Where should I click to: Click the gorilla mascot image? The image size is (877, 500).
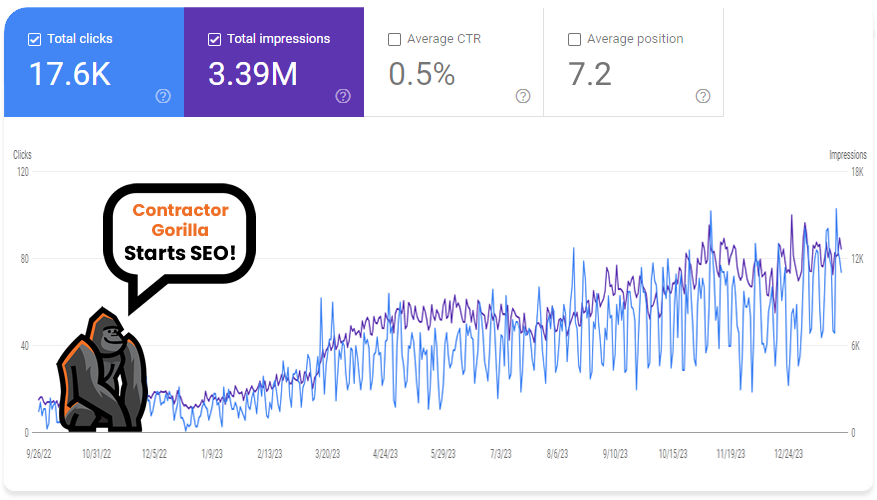[101, 370]
